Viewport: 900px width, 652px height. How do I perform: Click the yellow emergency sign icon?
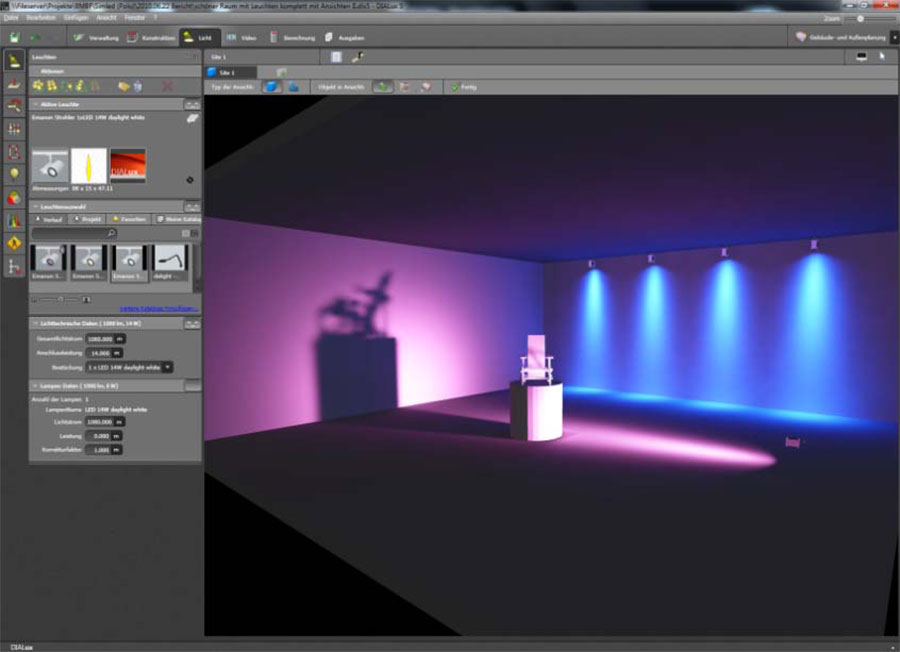pyautogui.click(x=14, y=243)
